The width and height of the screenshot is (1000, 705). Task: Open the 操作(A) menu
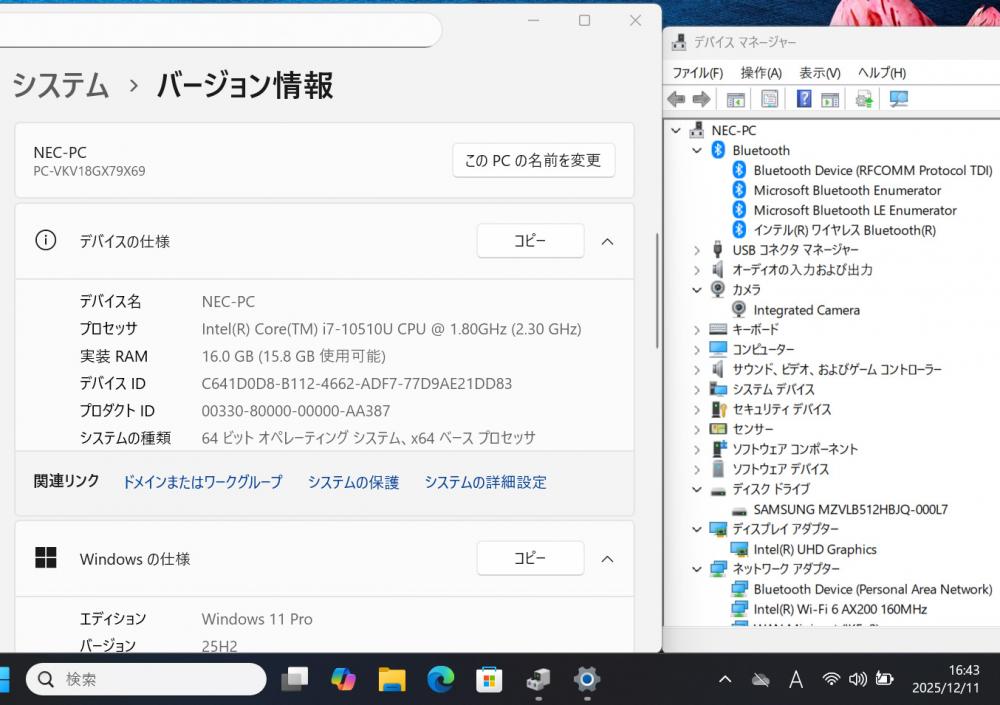pyautogui.click(x=761, y=73)
